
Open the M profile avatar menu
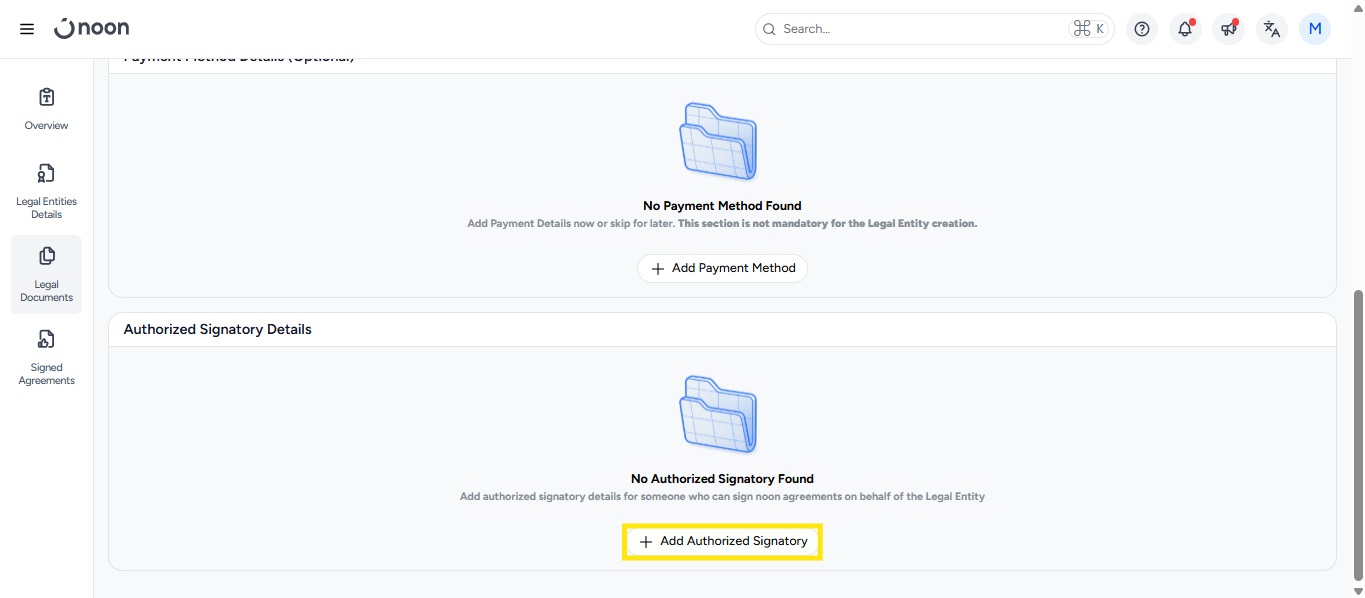[1314, 29]
